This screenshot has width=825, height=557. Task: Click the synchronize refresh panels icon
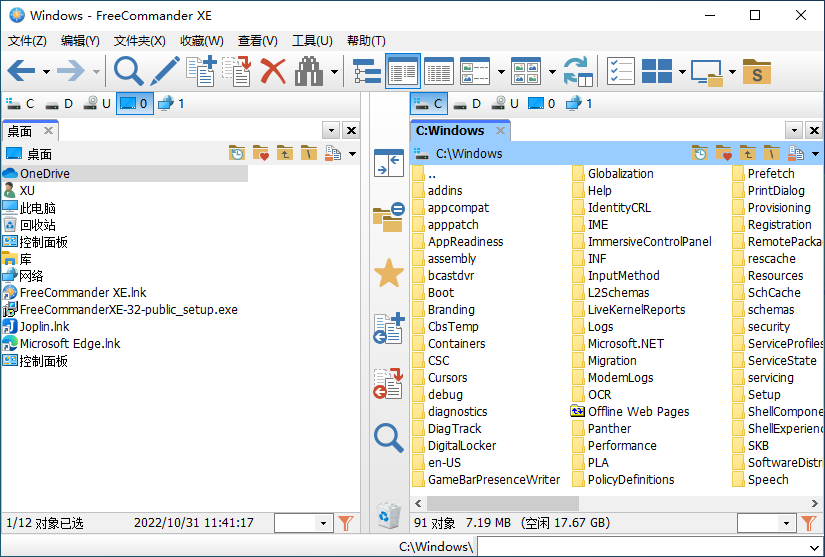pos(578,70)
